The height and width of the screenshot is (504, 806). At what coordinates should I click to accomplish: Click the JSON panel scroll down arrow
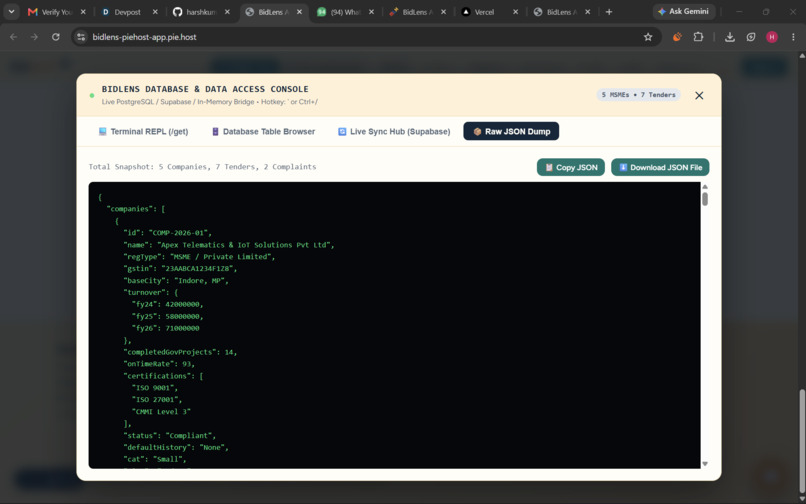point(705,464)
